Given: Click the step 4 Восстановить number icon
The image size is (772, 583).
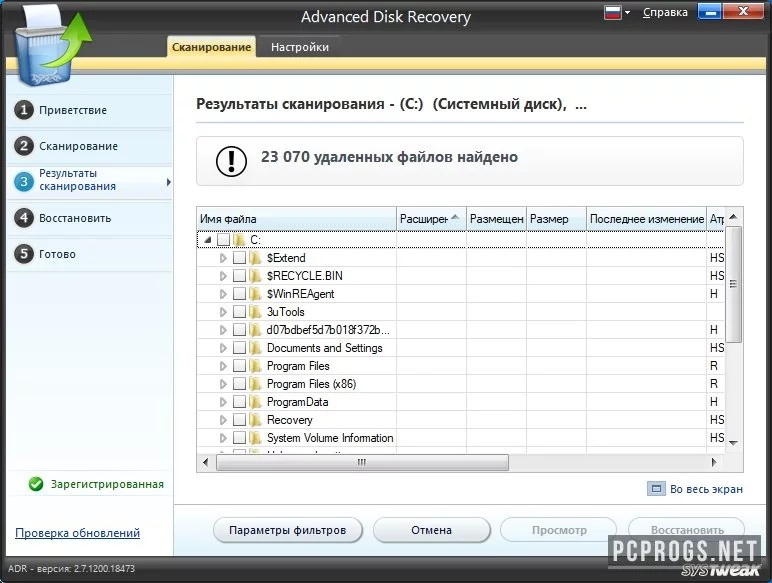Looking at the screenshot, I should [24, 218].
